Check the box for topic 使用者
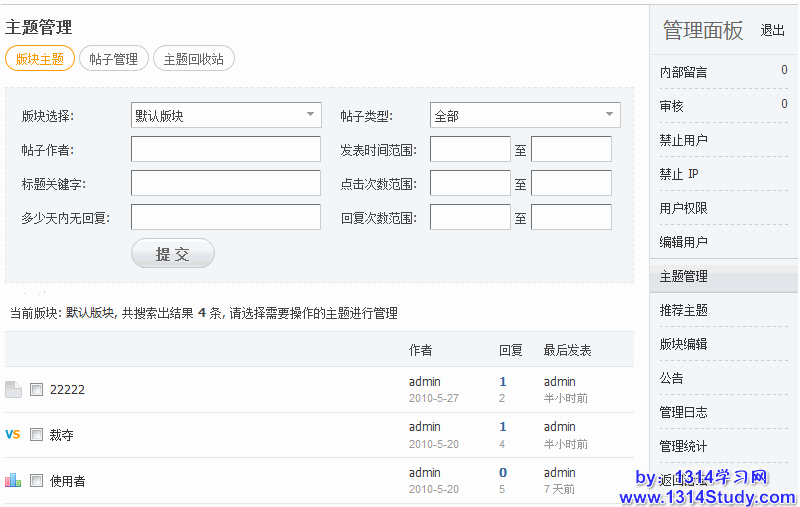Screen dimensions: 800x507 37,481
